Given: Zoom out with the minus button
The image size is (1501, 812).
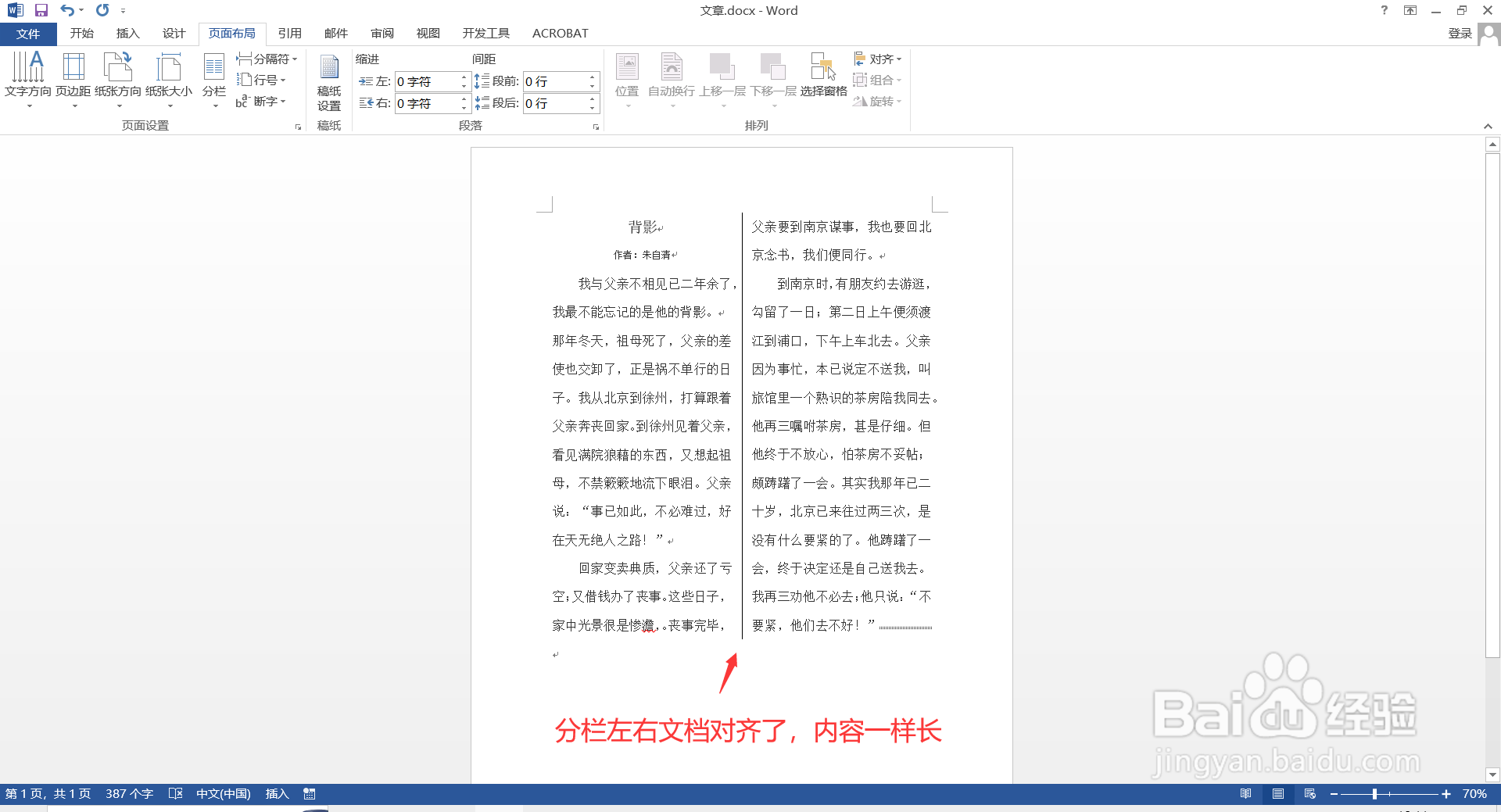Looking at the screenshot, I should (1334, 794).
